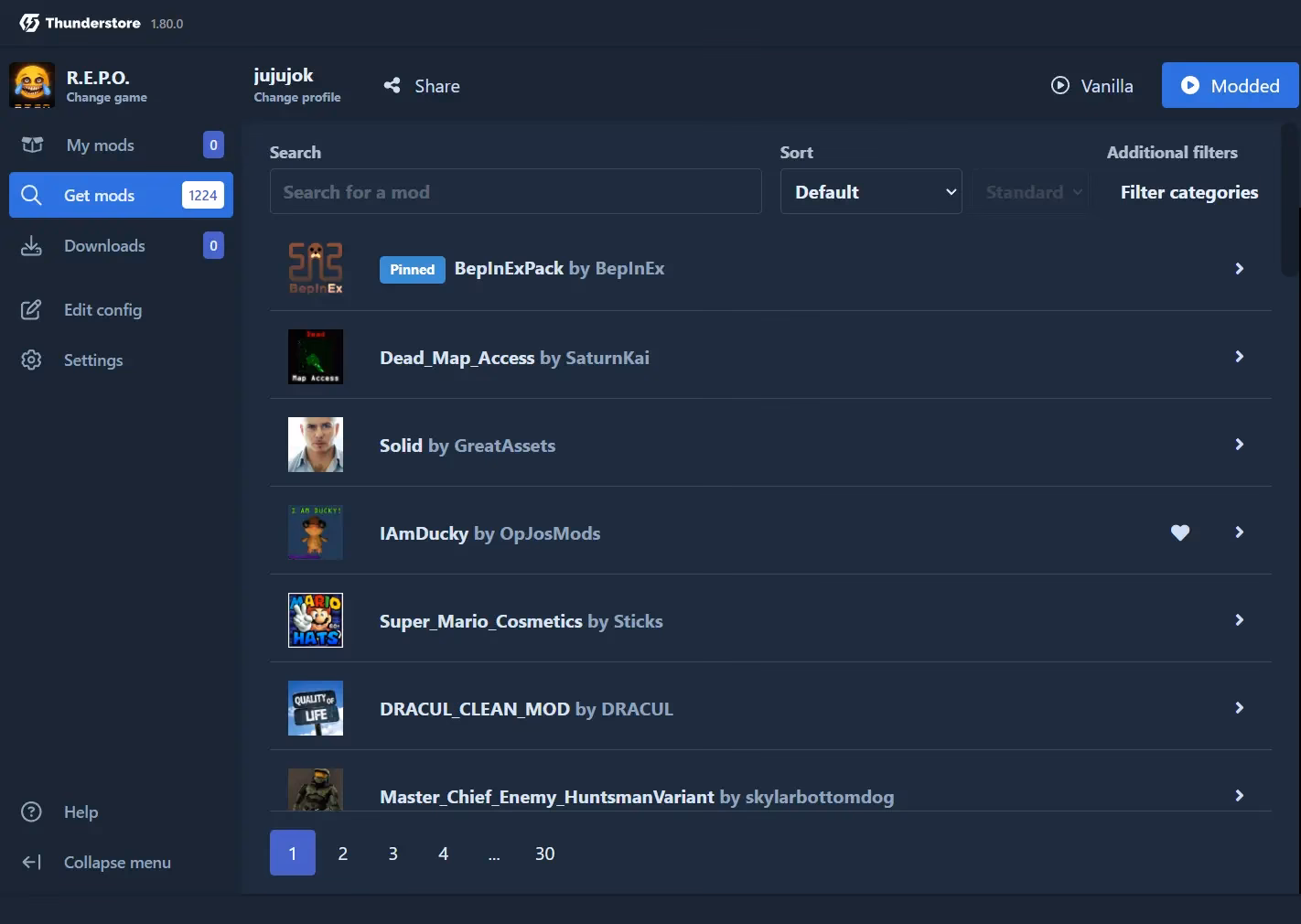Open the Edit config menu item
This screenshot has height=924, width=1301.
[121, 309]
